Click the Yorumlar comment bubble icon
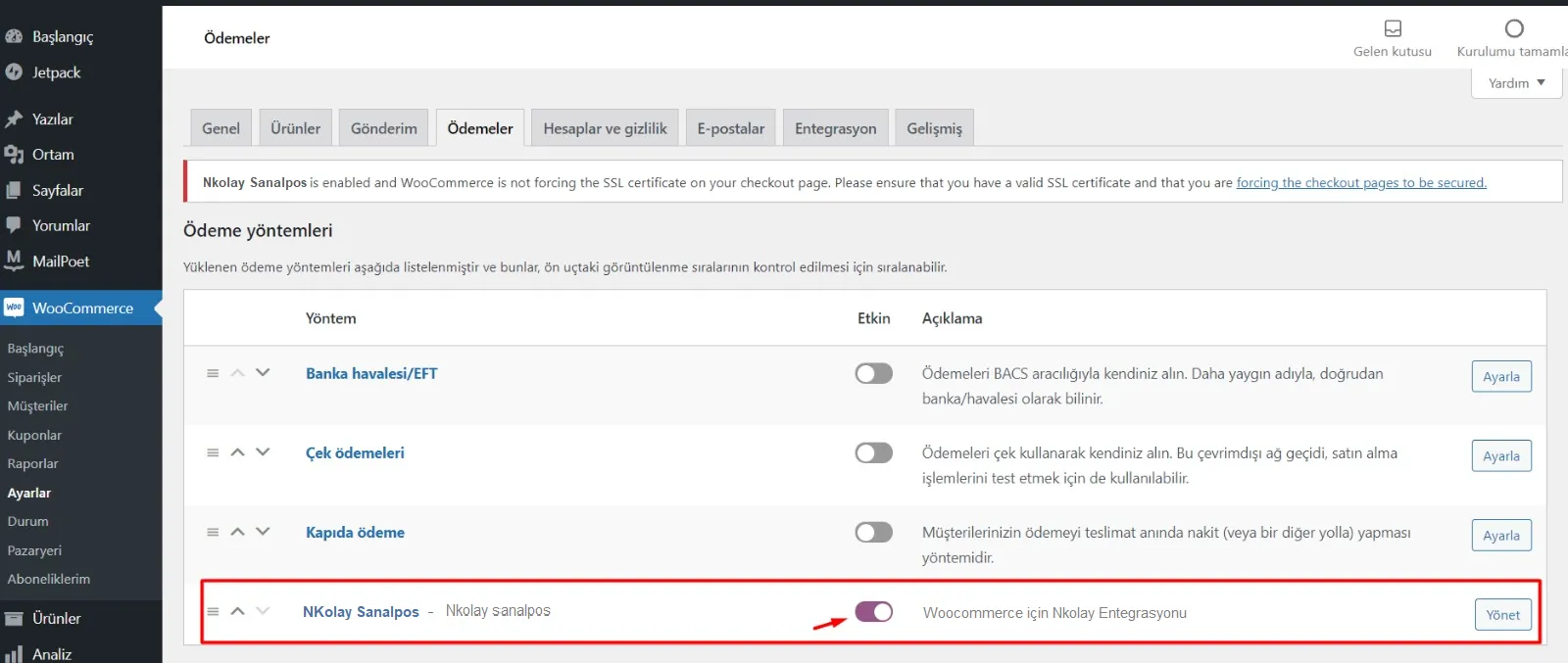The width and height of the screenshot is (1568, 663). 14,225
